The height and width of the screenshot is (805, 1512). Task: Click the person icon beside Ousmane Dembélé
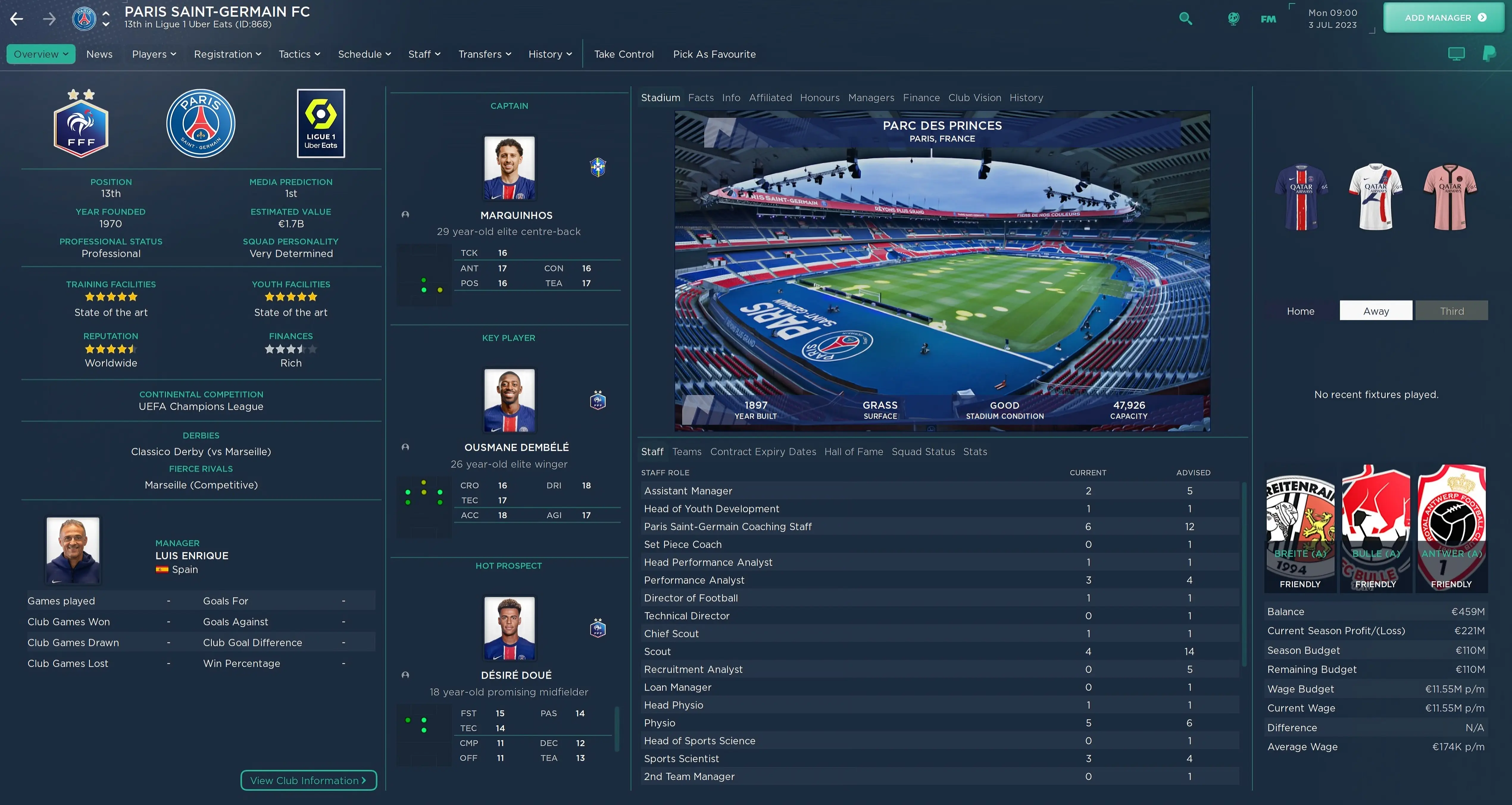click(405, 447)
